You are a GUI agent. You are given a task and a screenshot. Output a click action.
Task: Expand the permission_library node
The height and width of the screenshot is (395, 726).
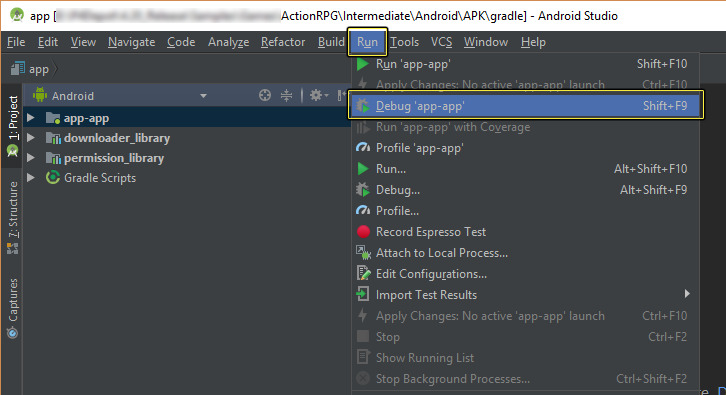(31, 157)
